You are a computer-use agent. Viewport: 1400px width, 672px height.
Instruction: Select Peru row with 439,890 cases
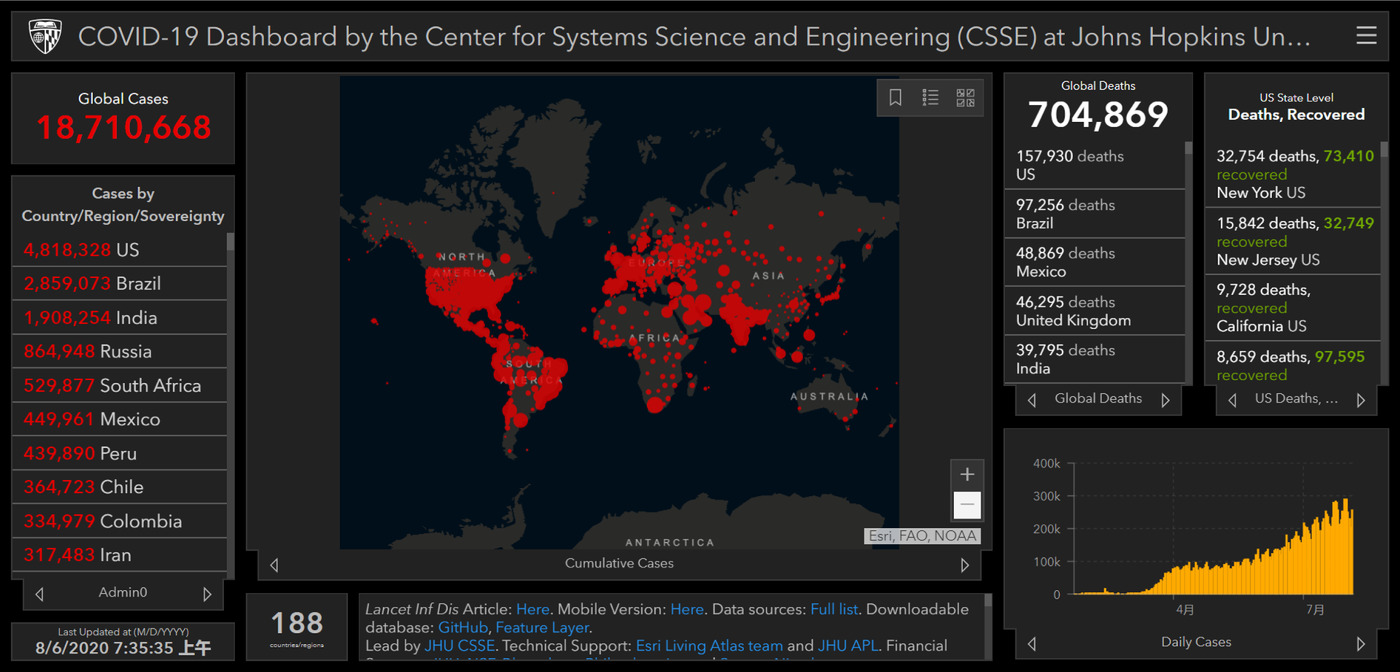119,454
